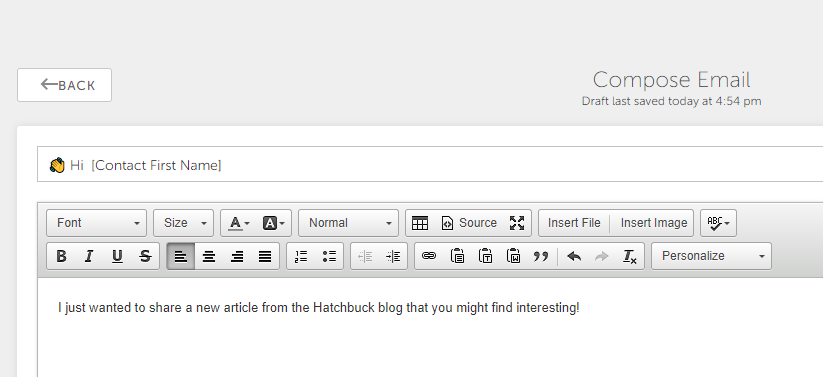Viewport: 823px width, 377px height.
Task: Click in the email body text
Action: click(319, 308)
